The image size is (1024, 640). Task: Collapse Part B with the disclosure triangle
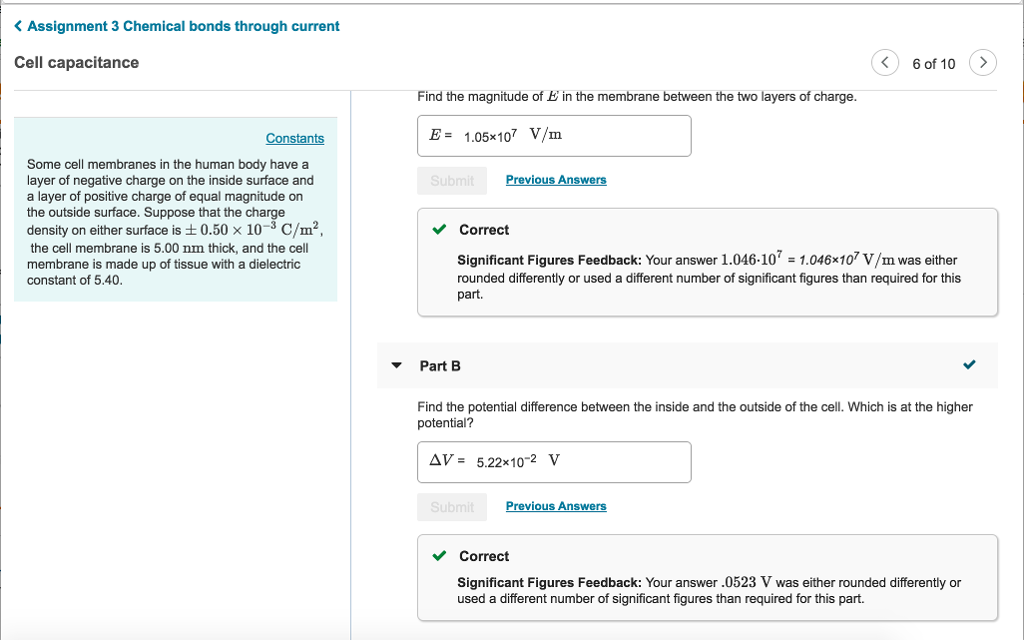click(x=397, y=366)
